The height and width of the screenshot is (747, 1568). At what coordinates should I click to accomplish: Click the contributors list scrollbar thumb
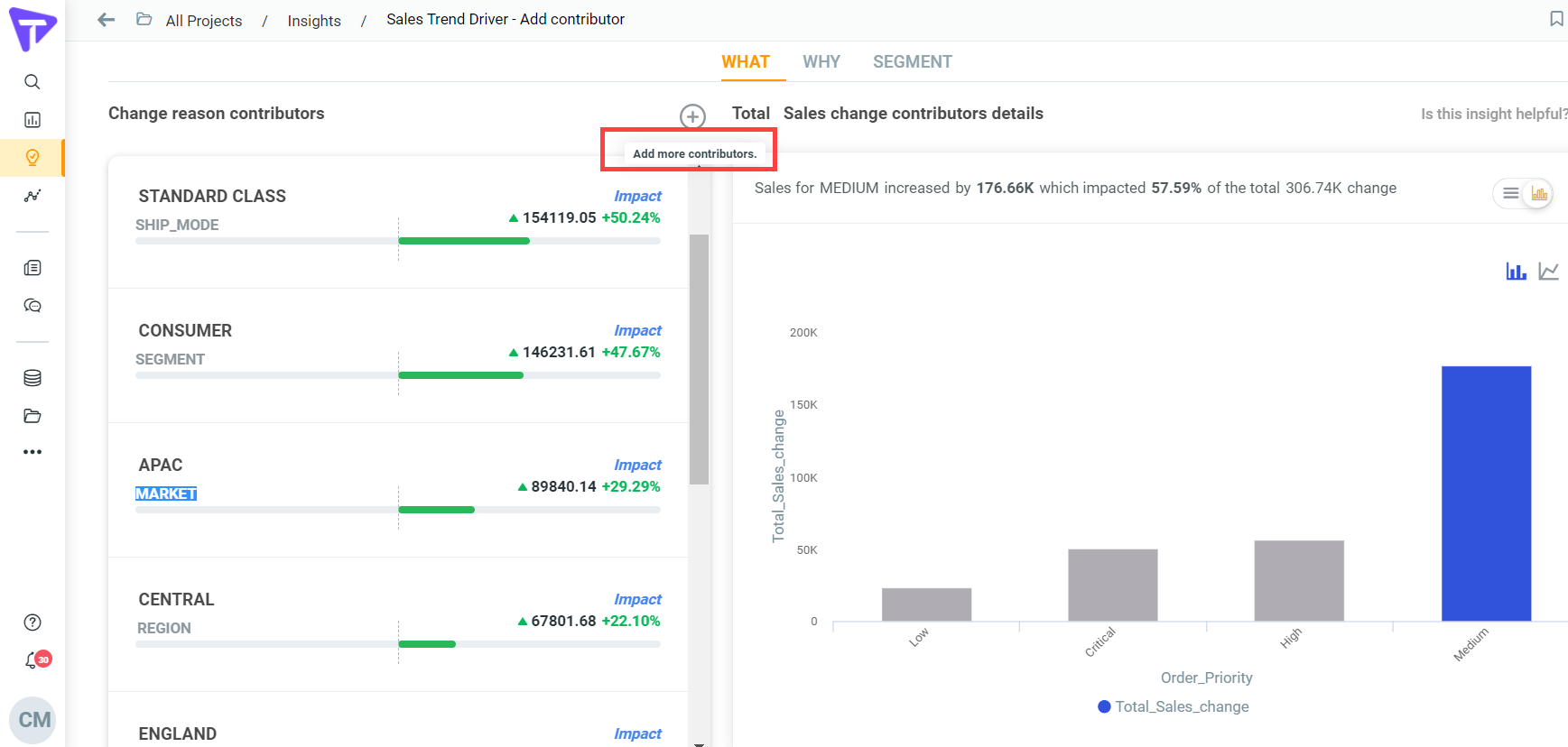pos(699,359)
